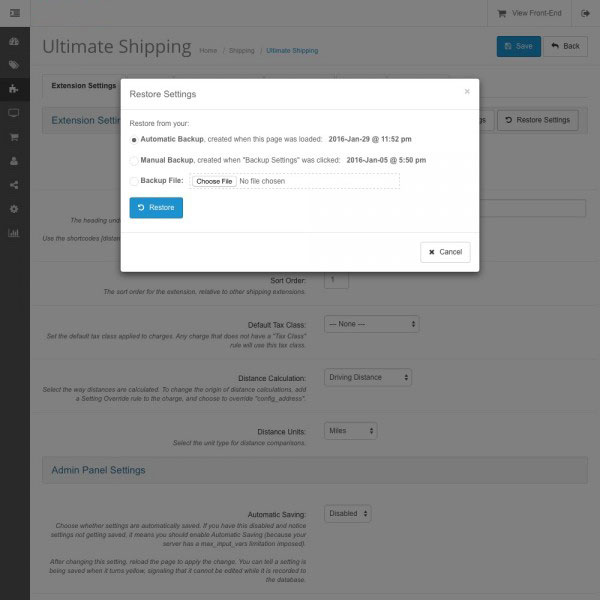This screenshot has height=600, width=600.
Task: Open the Marketing share sidebar icon
Action: click(x=14, y=185)
